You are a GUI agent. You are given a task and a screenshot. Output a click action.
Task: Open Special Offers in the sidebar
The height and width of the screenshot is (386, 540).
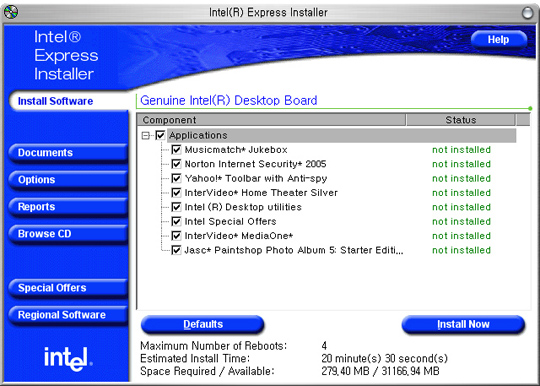68,288
